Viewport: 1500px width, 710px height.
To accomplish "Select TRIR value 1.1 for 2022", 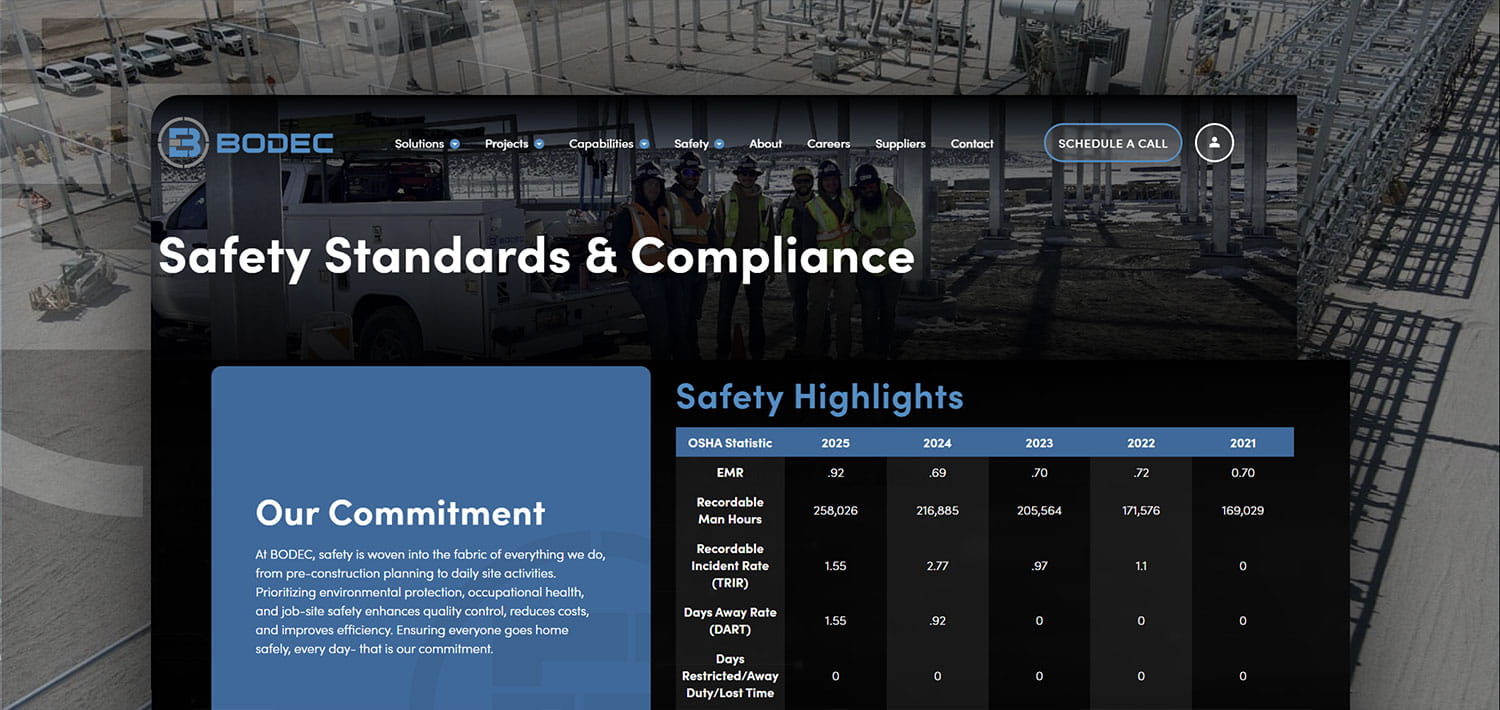I will (1141, 566).
